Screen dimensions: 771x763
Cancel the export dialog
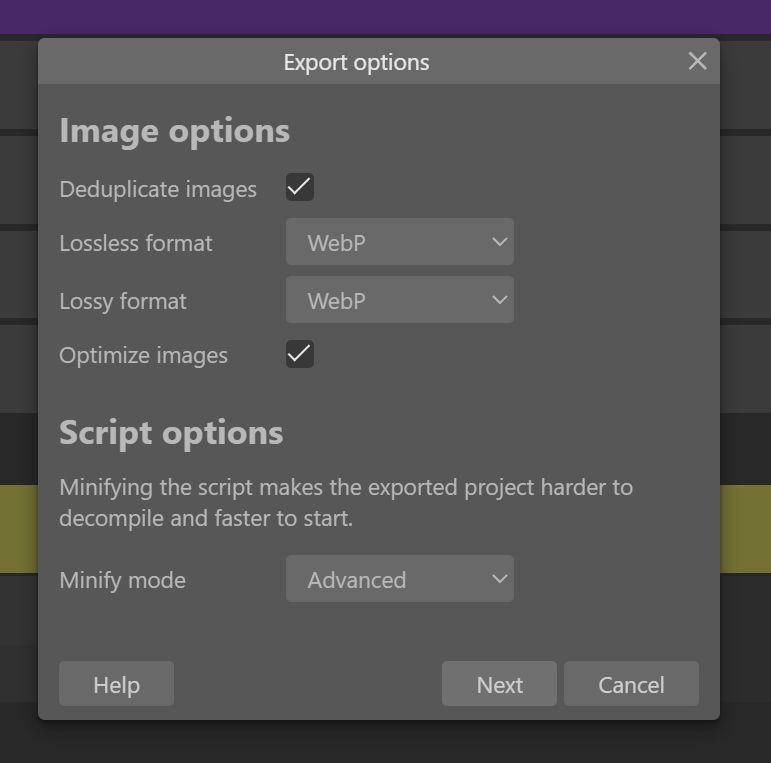(x=631, y=685)
